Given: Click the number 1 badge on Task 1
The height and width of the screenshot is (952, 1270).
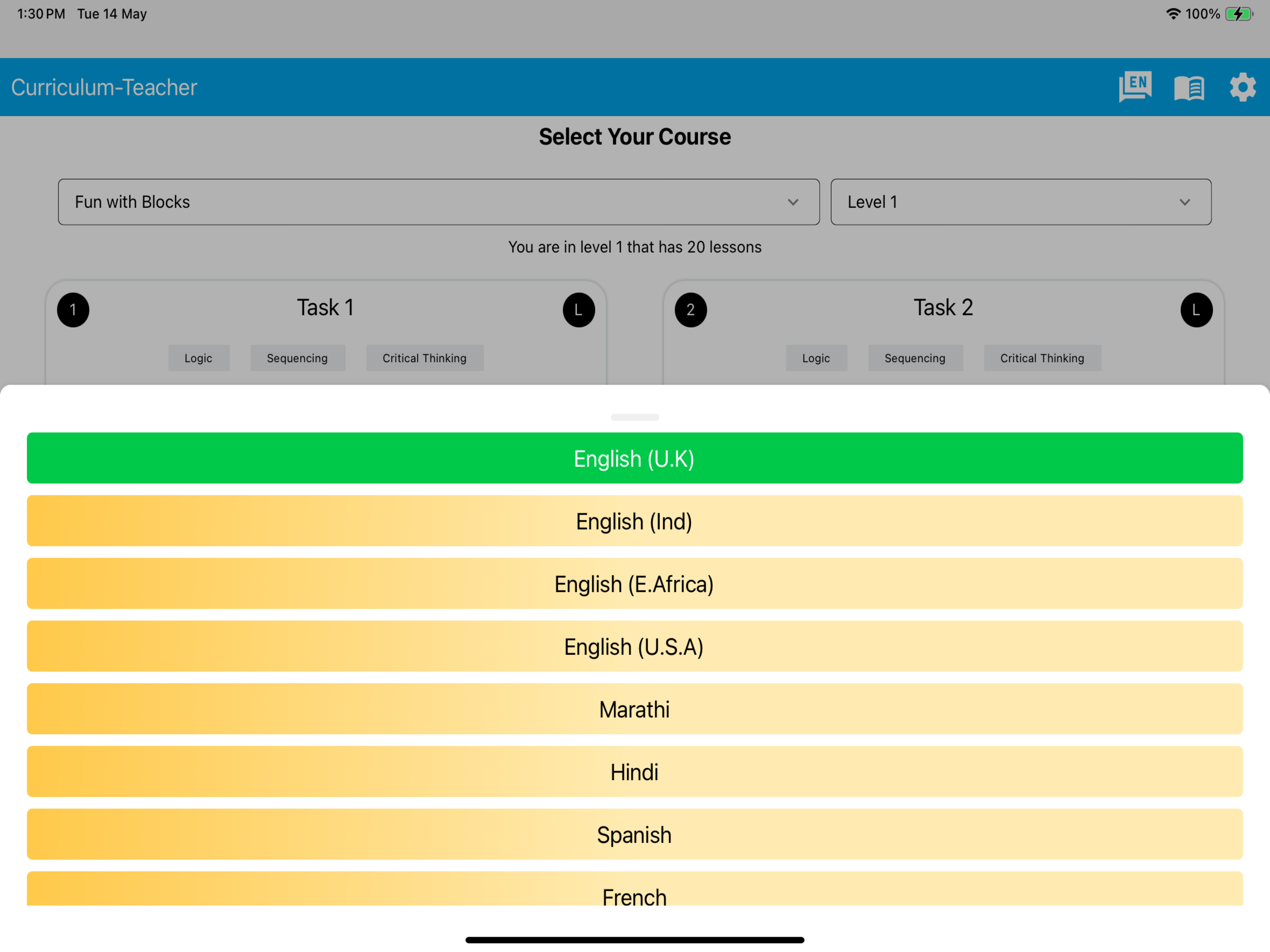Looking at the screenshot, I should 73,310.
